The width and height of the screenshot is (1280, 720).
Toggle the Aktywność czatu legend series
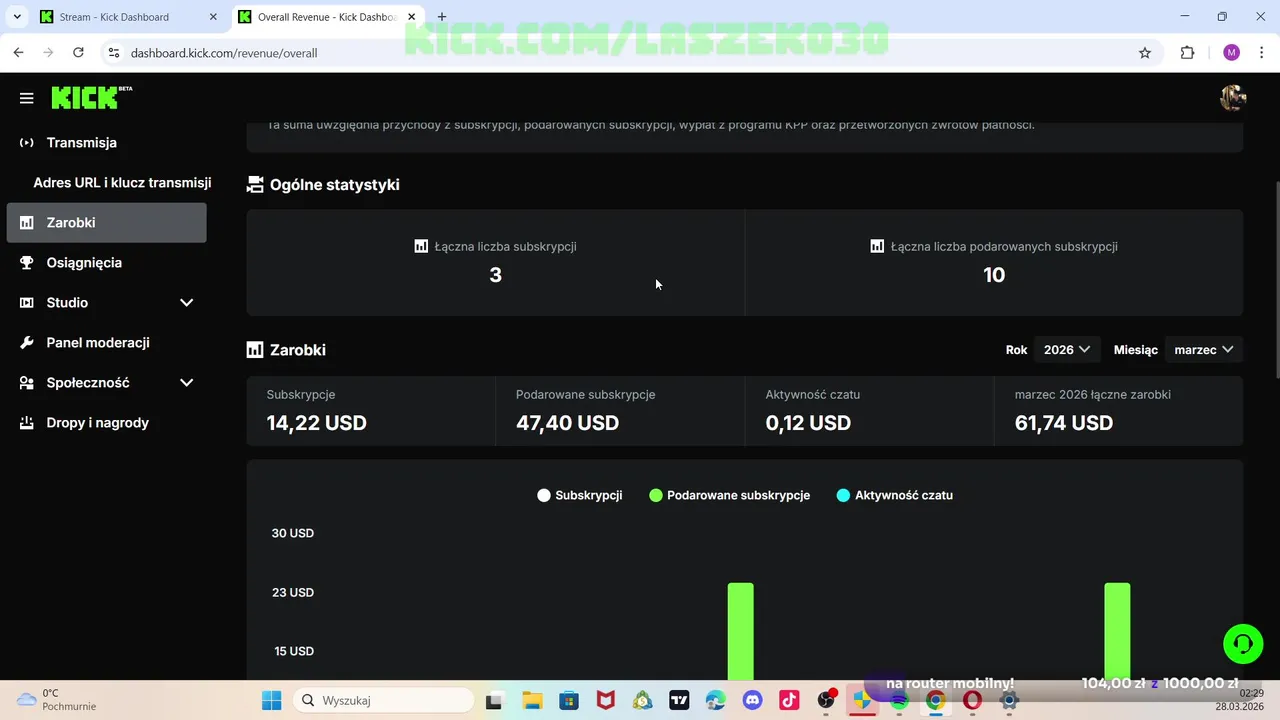(x=895, y=495)
